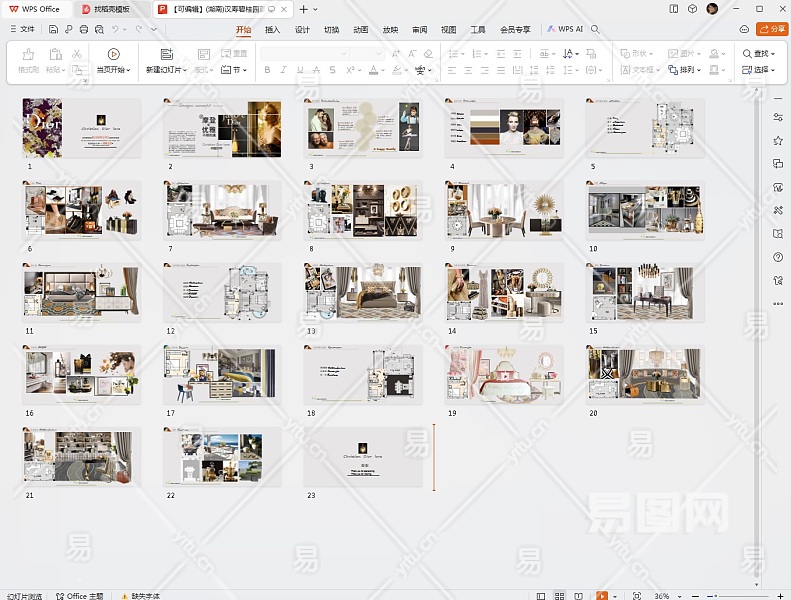
Task: Click the undo arrow icon
Action: (x=116, y=29)
